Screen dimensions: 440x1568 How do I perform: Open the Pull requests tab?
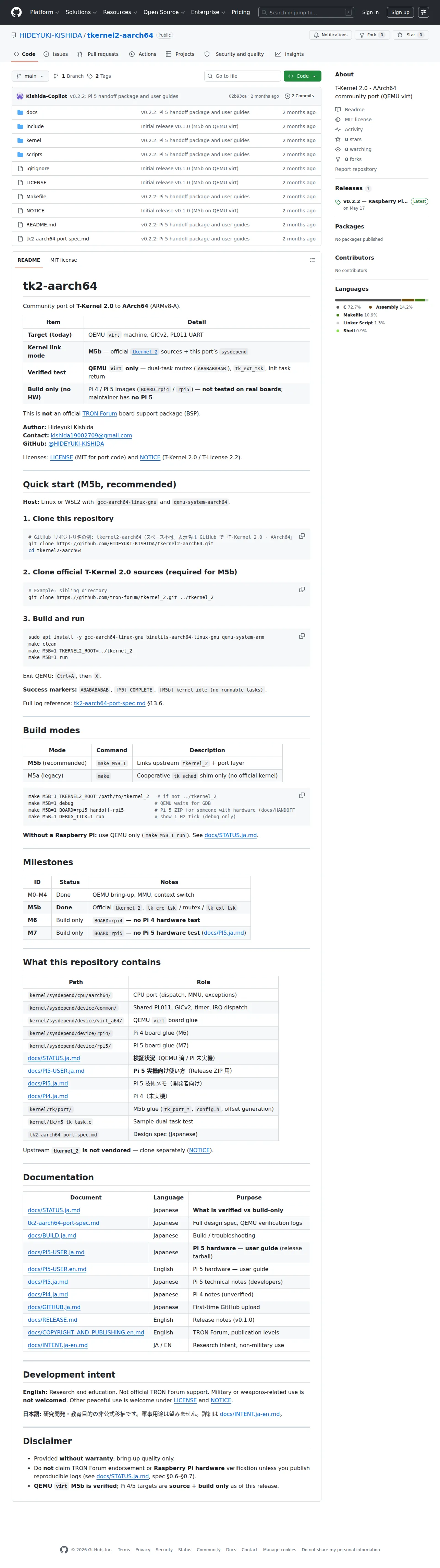coord(98,54)
